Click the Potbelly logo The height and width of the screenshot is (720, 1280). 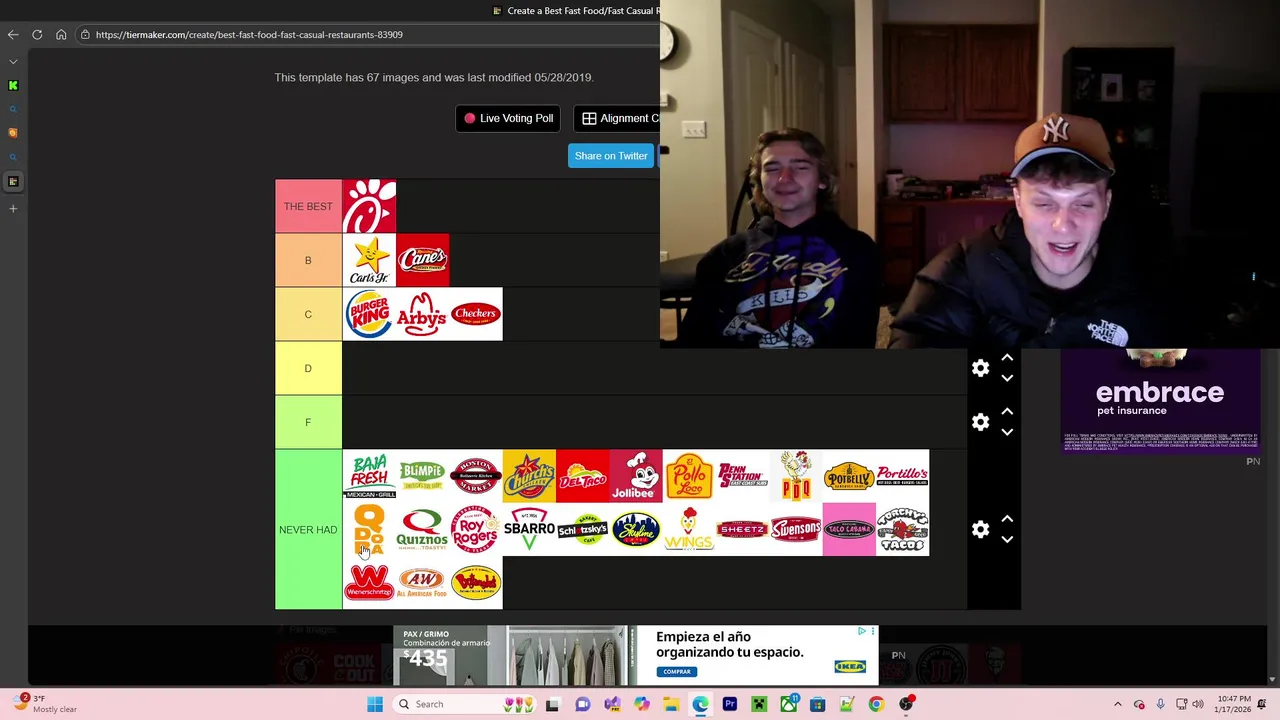coord(849,476)
